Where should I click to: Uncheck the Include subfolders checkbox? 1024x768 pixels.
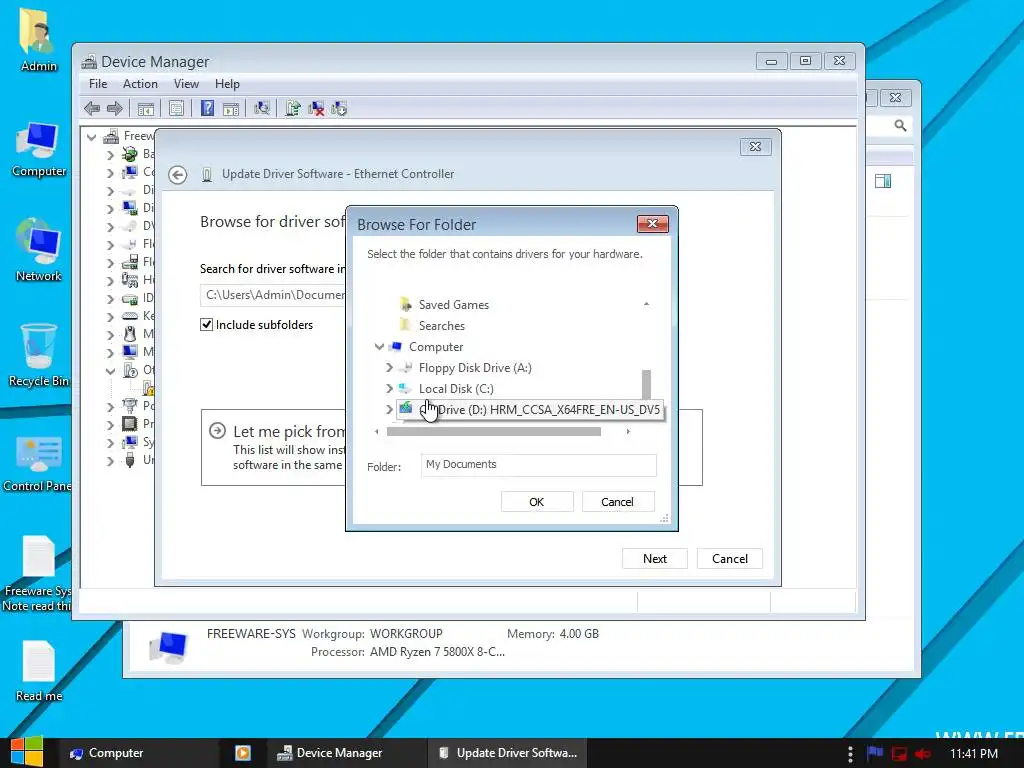(x=206, y=325)
